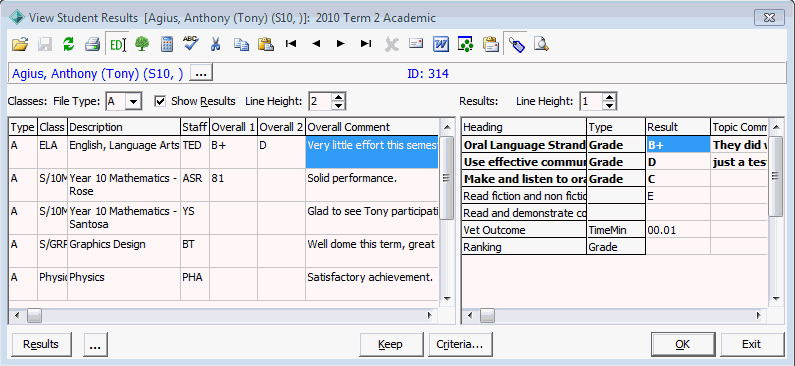Viewport: 795px width, 366px height.
Task: Click the printer icon in toolbar
Action: [x=93, y=44]
